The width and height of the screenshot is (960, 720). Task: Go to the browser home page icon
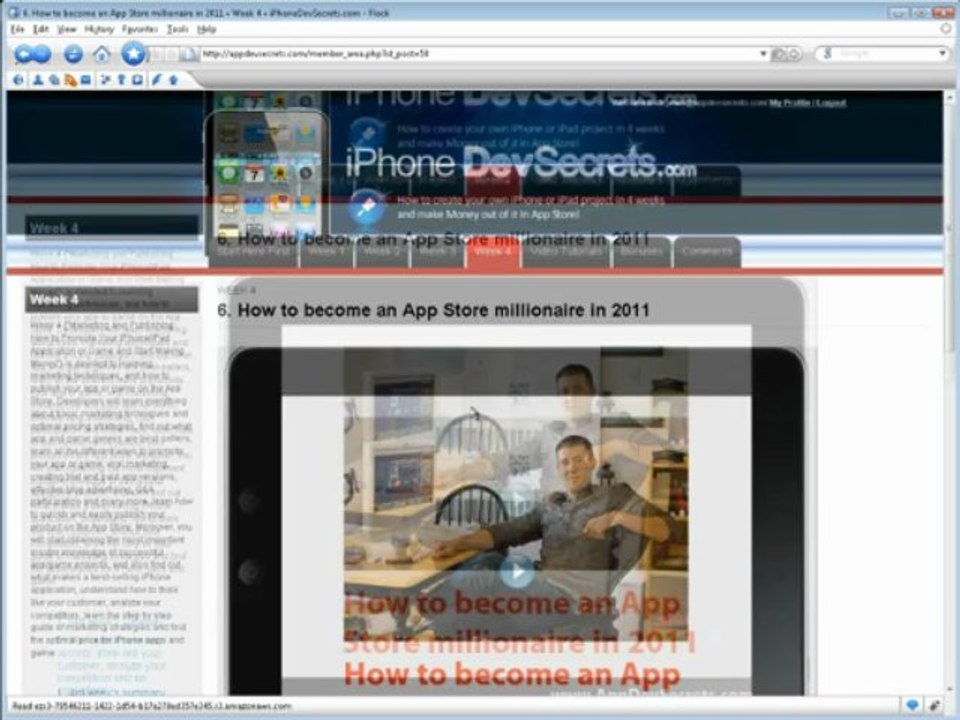click(102, 54)
